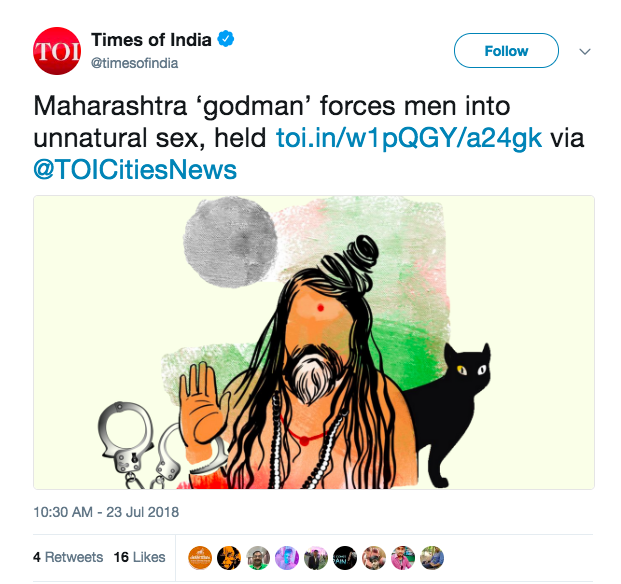621x584 pixels.
Task: Open the first orange liker avatar
Action: coord(200,557)
